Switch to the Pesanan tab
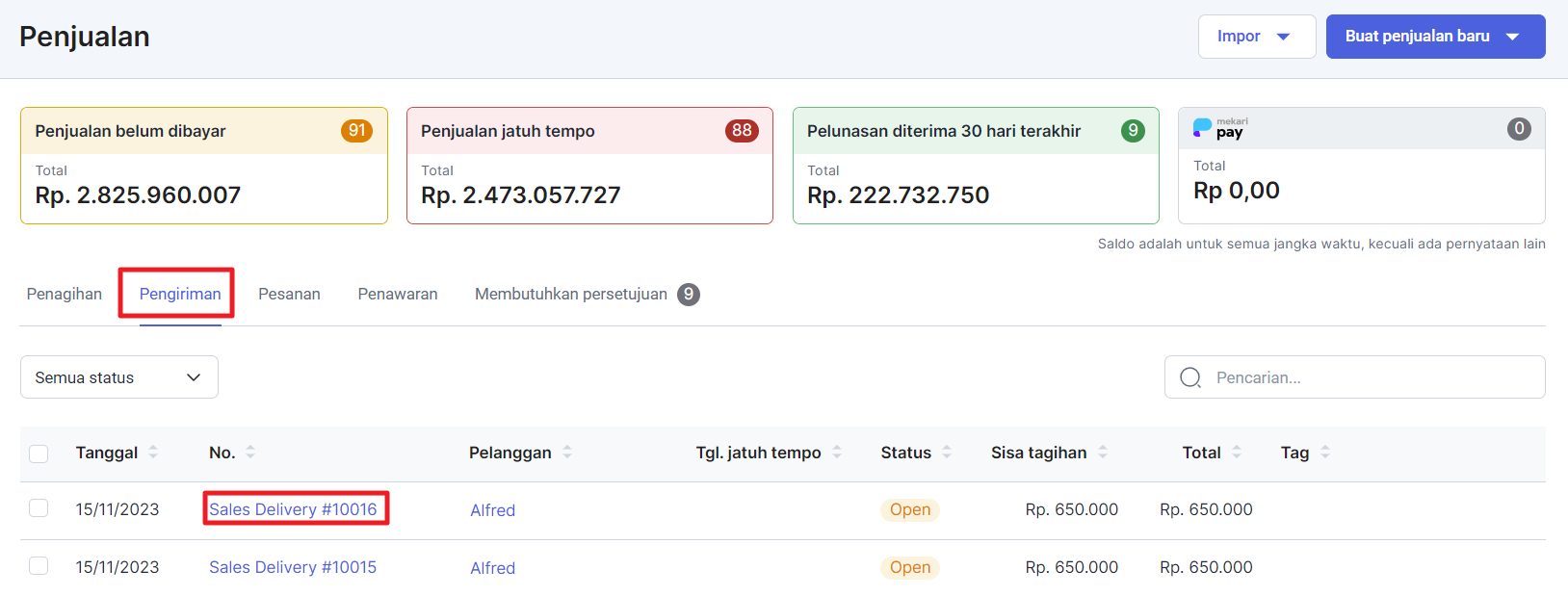This screenshot has width=1568, height=596. pyautogui.click(x=289, y=294)
